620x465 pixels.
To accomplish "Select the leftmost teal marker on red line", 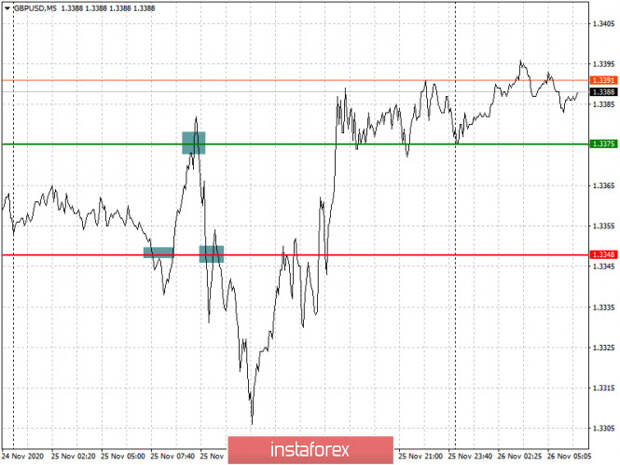I will pos(159,252).
